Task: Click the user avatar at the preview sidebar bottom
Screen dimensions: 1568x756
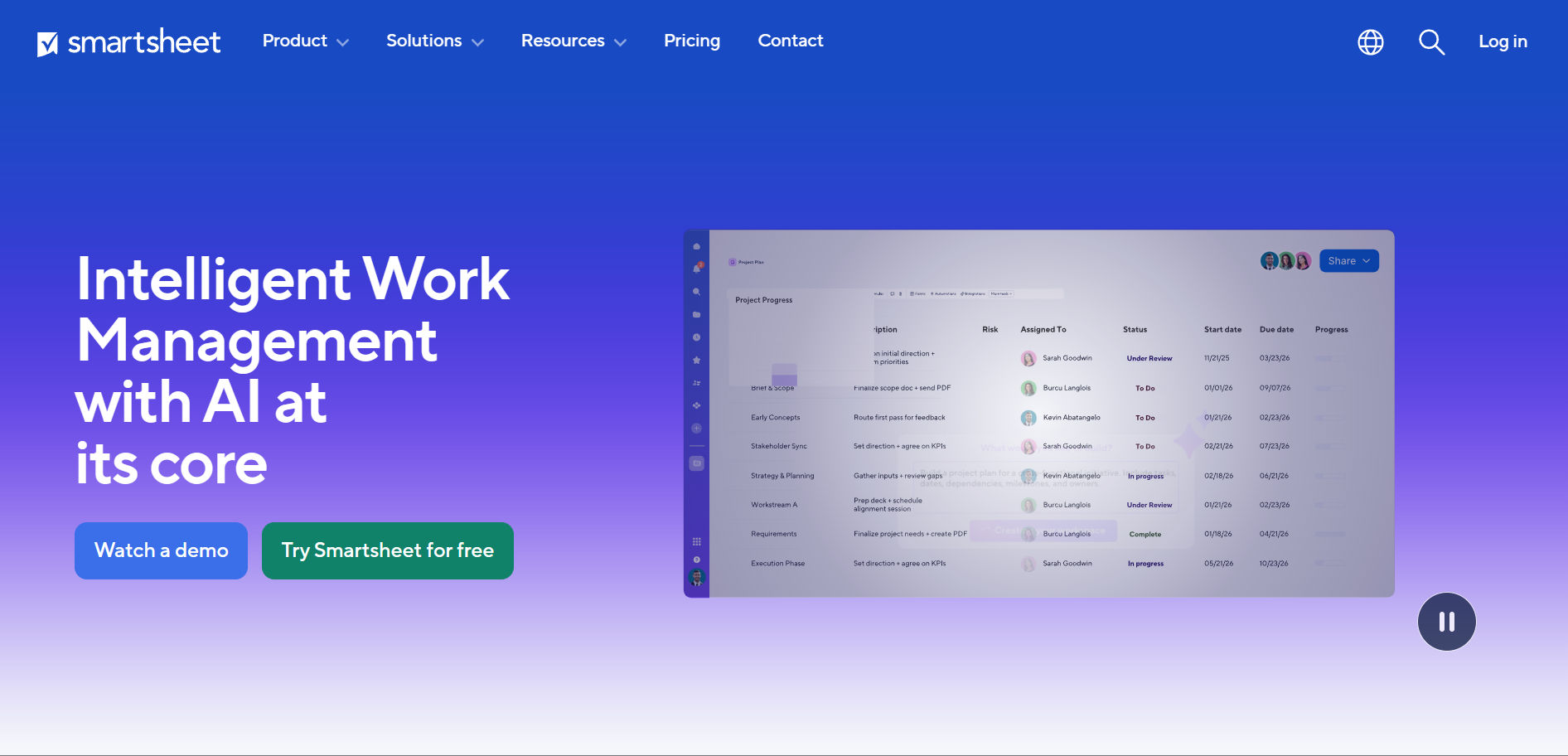Action: pos(696,577)
